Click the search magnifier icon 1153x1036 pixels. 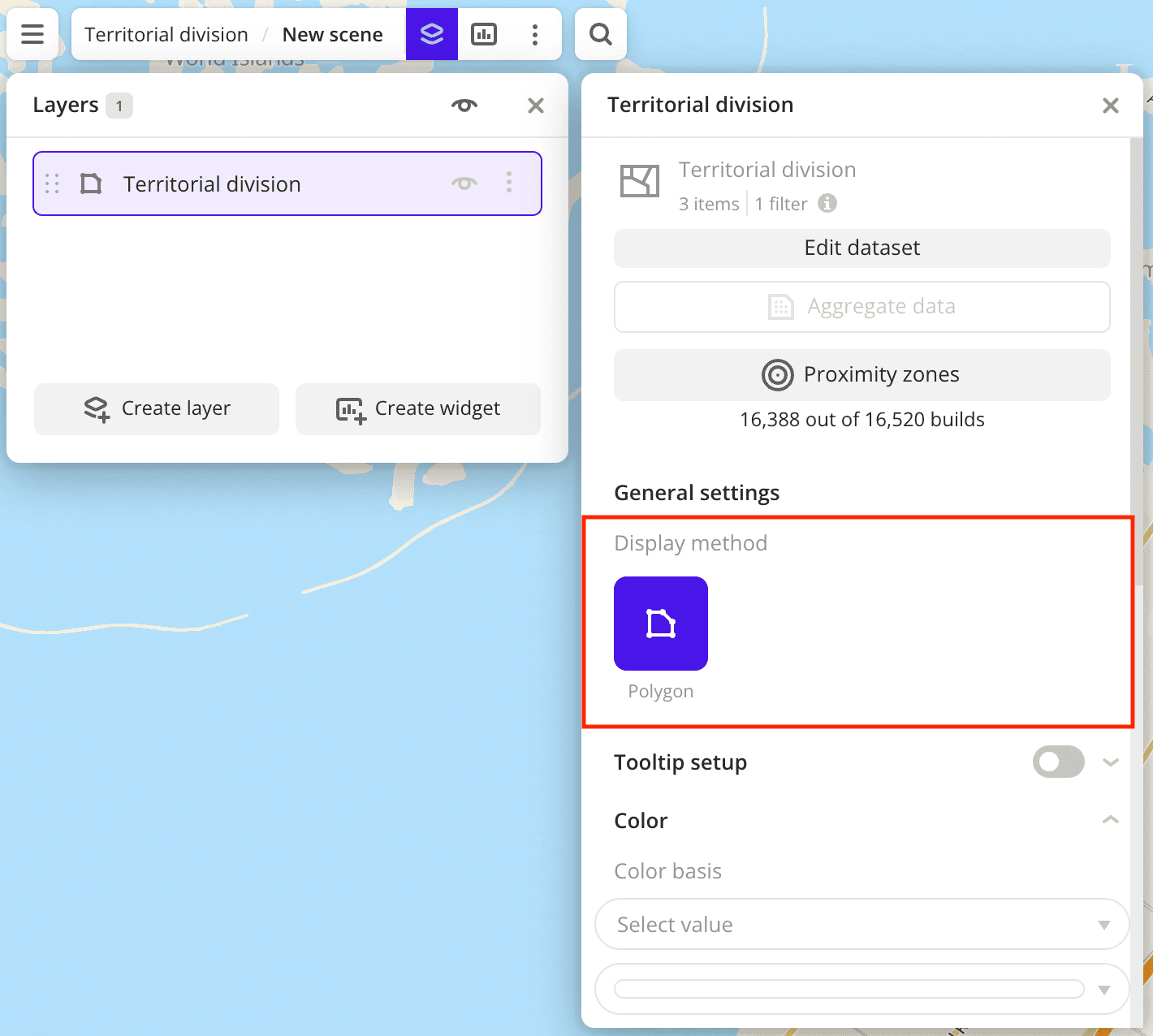pyautogui.click(x=601, y=34)
